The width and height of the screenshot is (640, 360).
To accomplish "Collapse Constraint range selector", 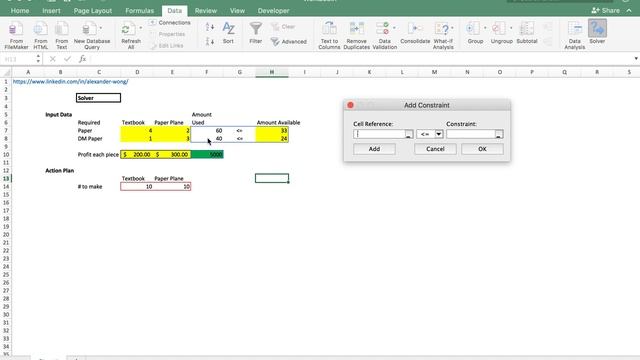I will coord(498,134).
